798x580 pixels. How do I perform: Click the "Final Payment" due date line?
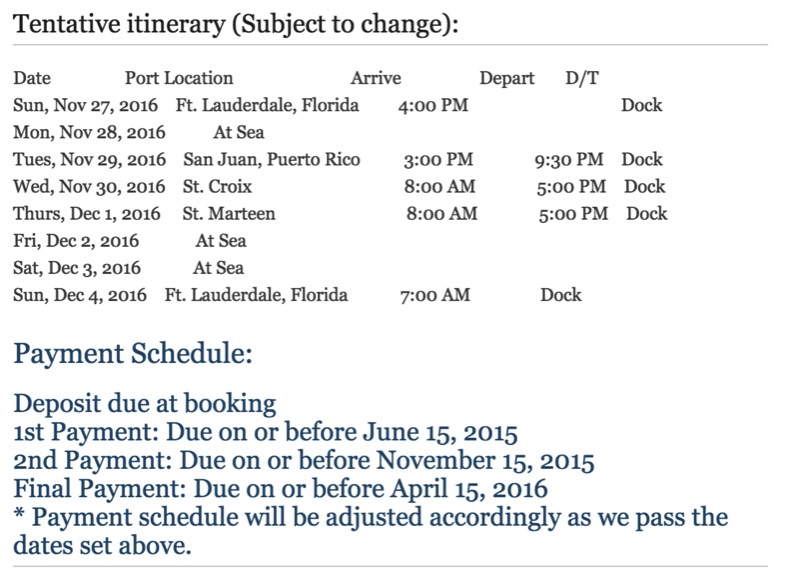tap(281, 490)
